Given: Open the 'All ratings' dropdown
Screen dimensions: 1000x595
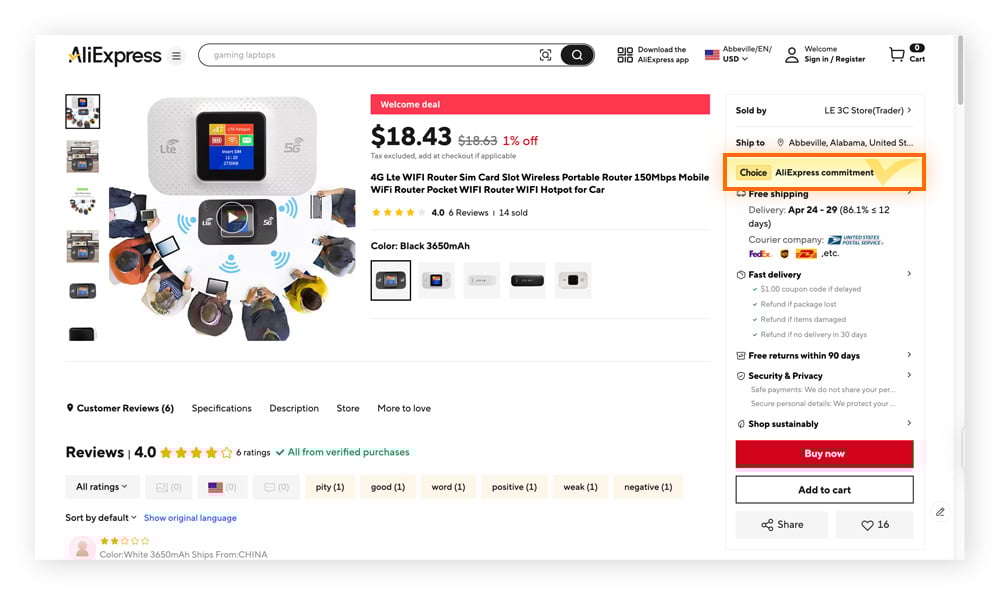Looking at the screenshot, I should coord(101,486).
